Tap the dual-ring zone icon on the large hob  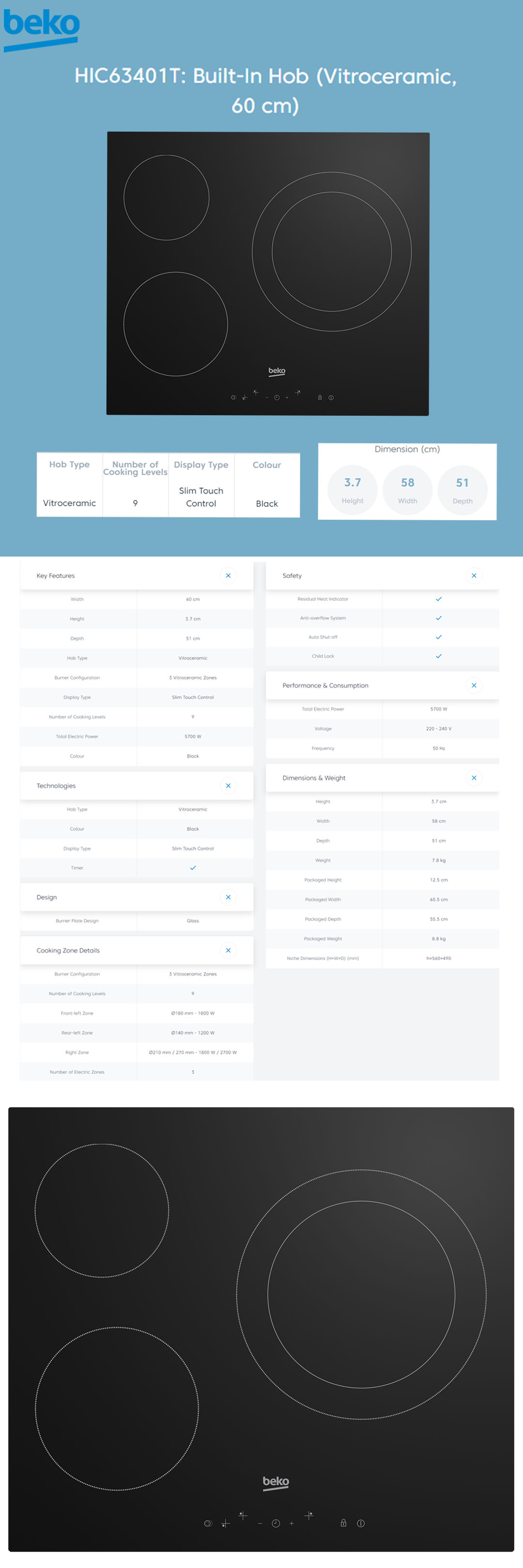(x=208, y=1523)
